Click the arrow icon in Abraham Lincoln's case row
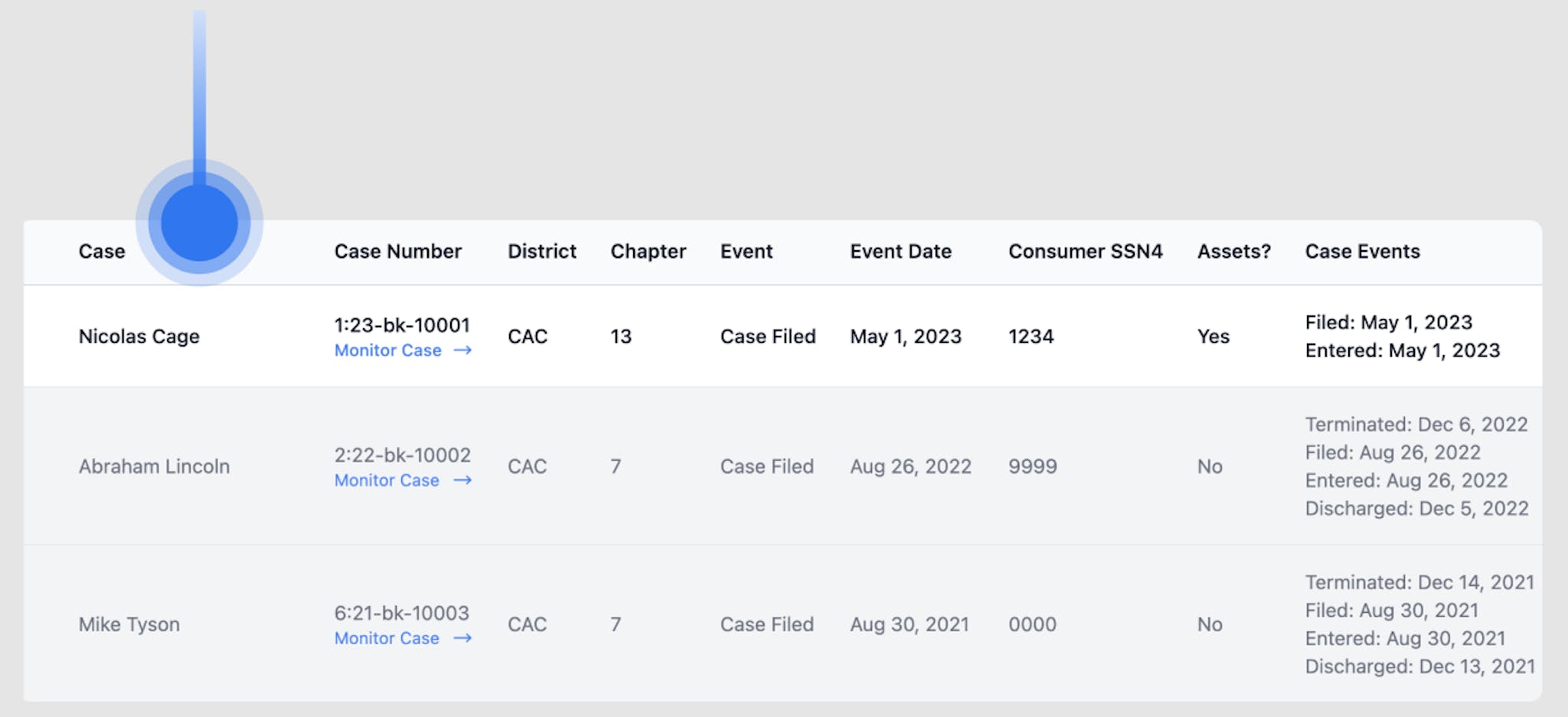1568x717 pixels. click(462, 481)
